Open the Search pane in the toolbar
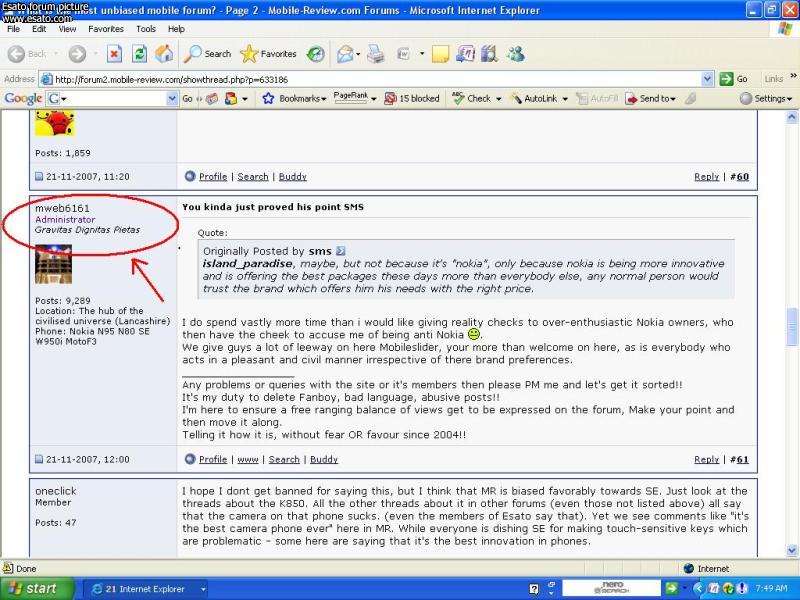Screen dimensions: 800x600 click(x=207, y=54)
